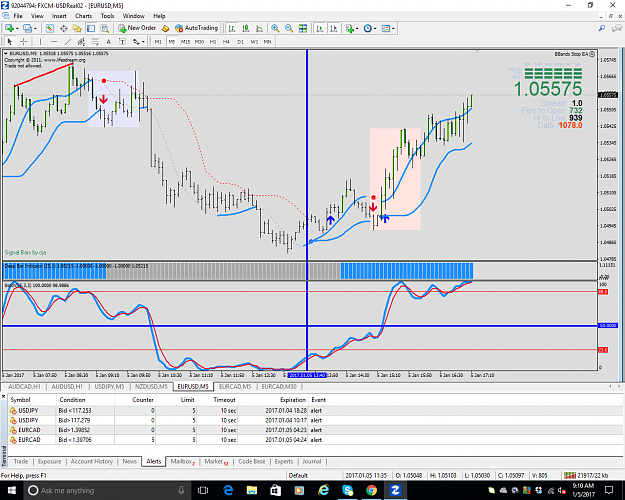Click the 'Ask me anything' search box
This screenshot has width=625, height=500.
tap(106, 490)
